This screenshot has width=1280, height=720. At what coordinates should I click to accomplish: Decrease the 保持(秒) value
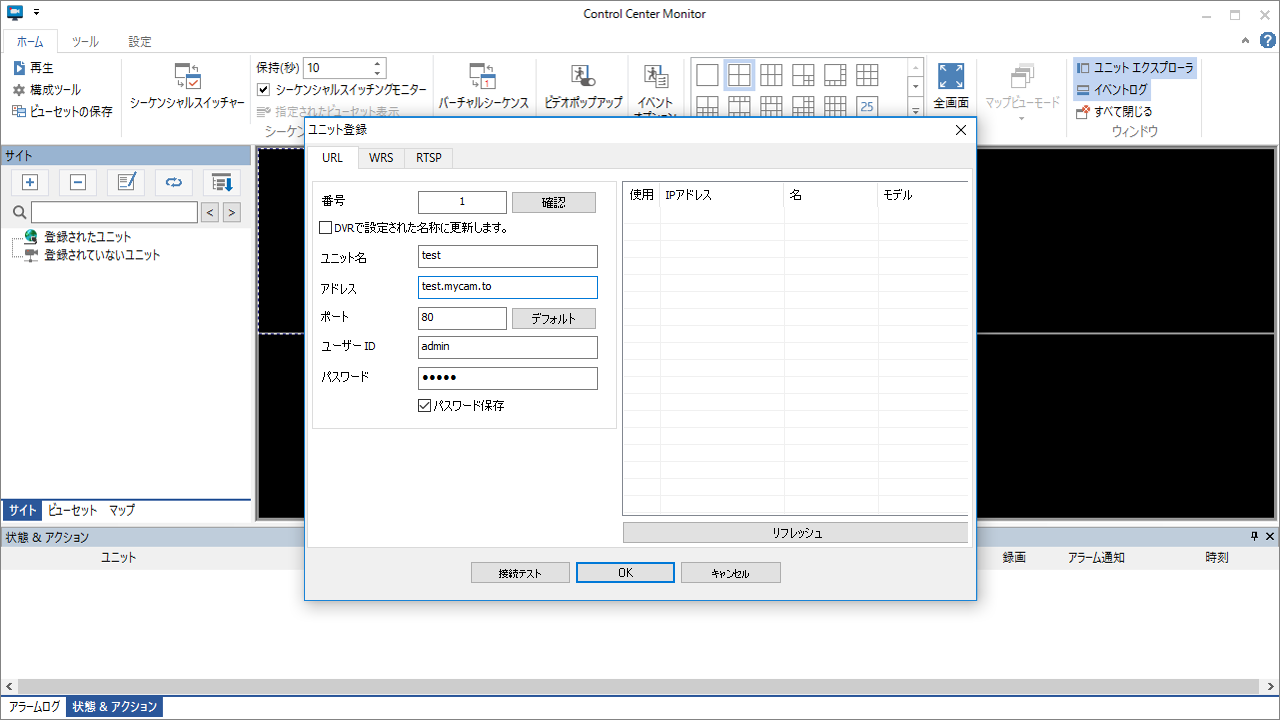coord(378,73)
